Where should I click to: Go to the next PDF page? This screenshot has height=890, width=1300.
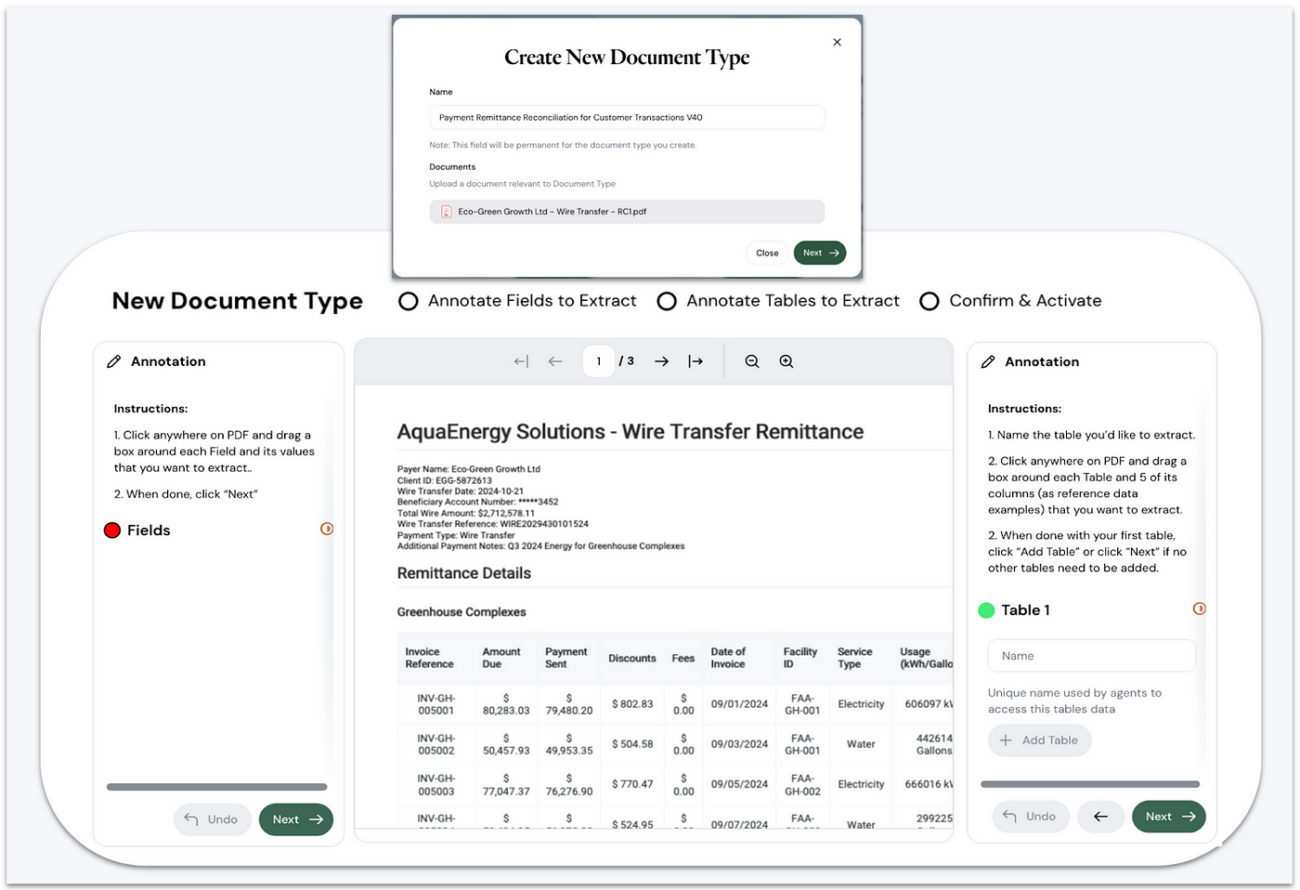(661, 361)
